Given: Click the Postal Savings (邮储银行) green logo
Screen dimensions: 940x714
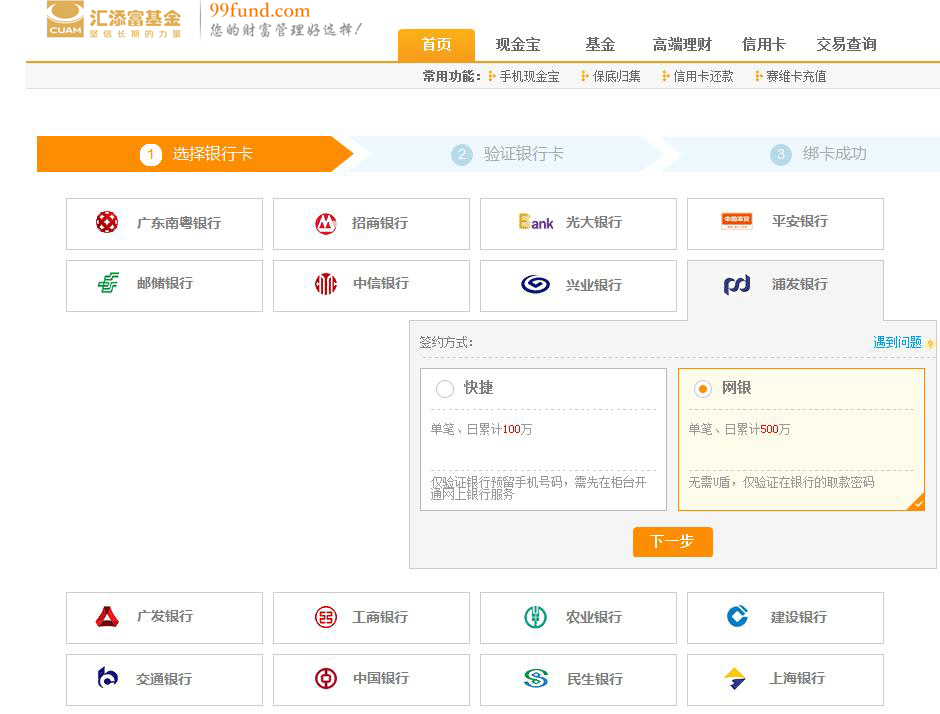Looking at the screenshot, I should 108,284.
